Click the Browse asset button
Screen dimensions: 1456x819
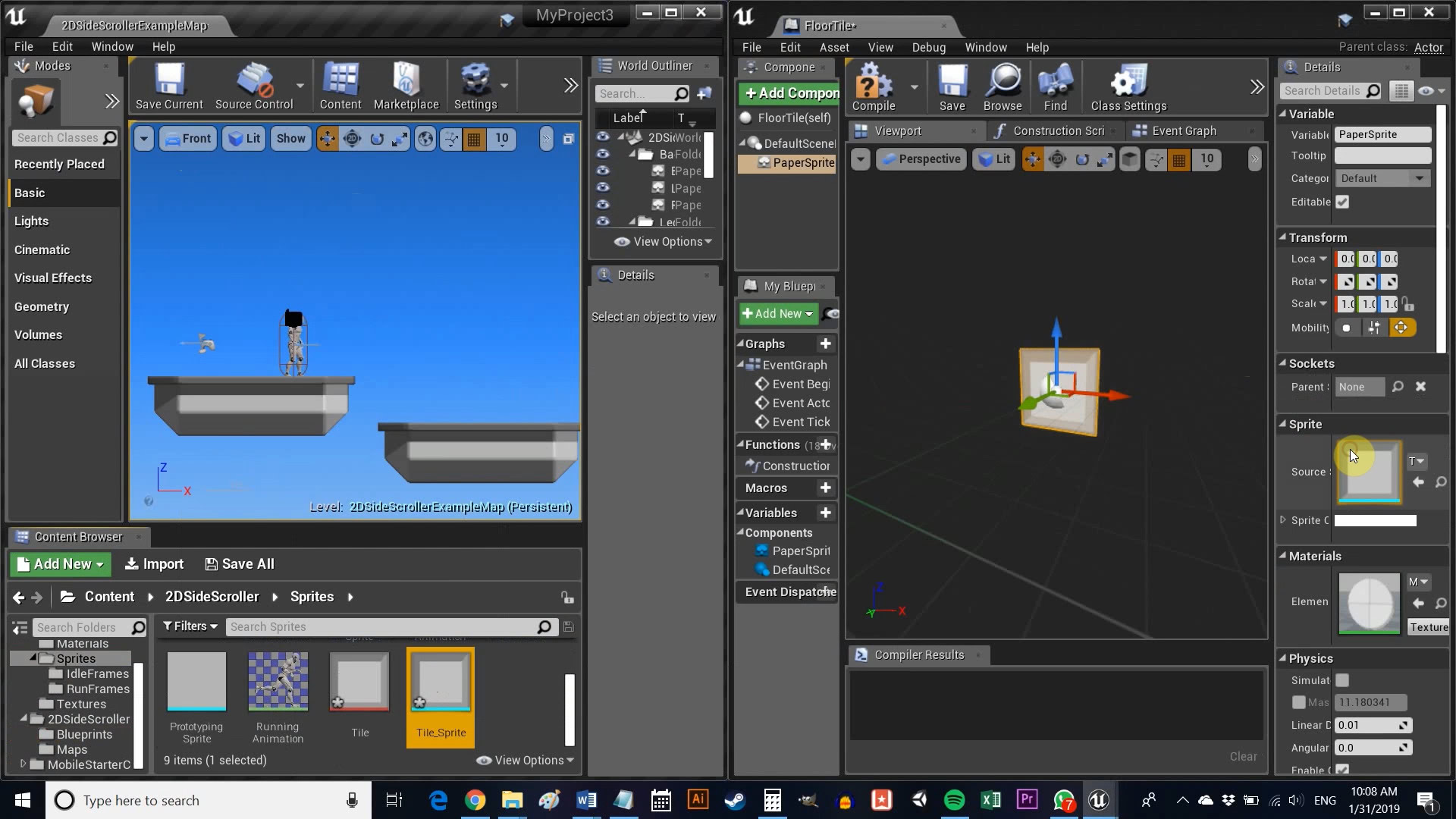1441,482
